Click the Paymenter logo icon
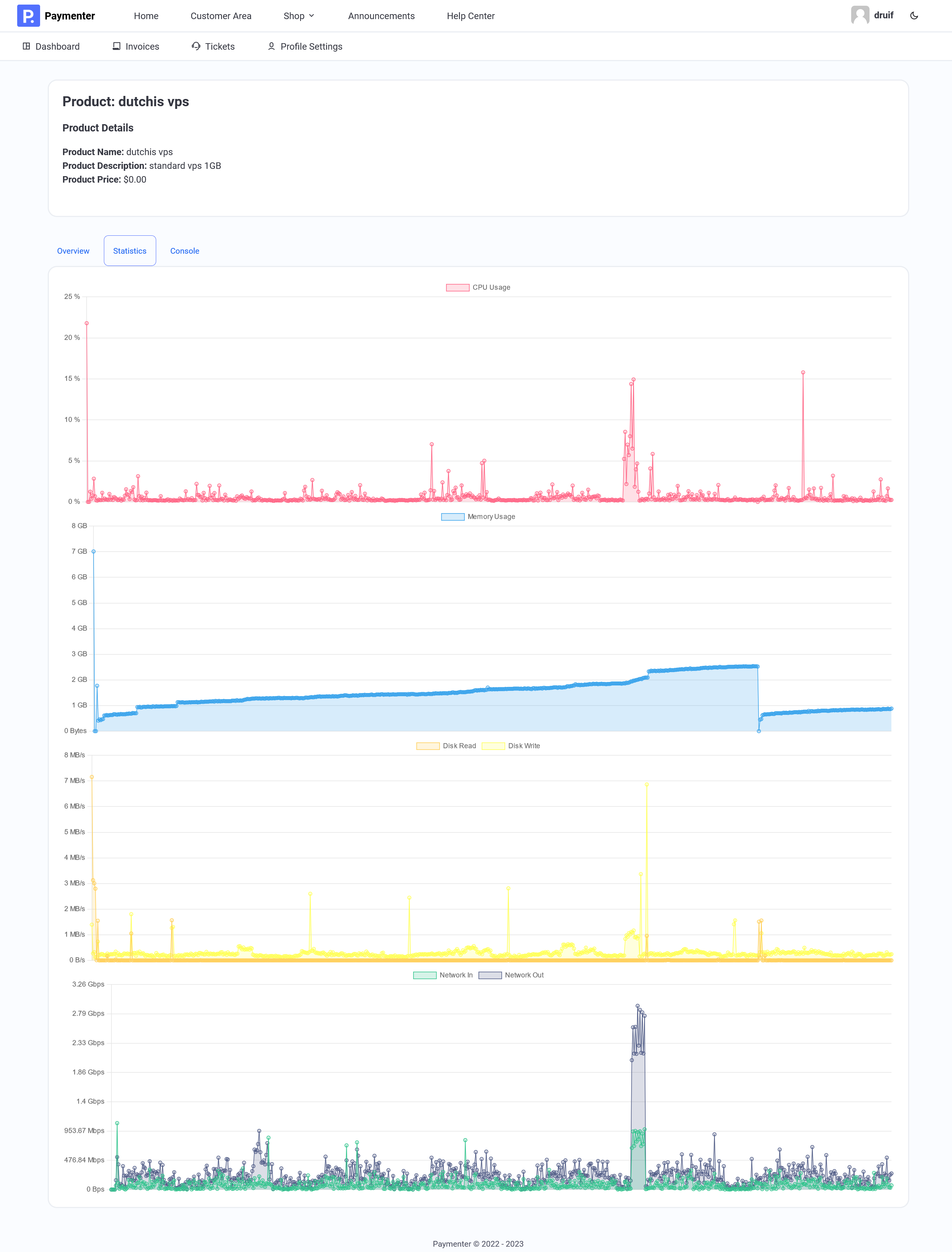The image size is (952, 1252). (x=28, y=16)
